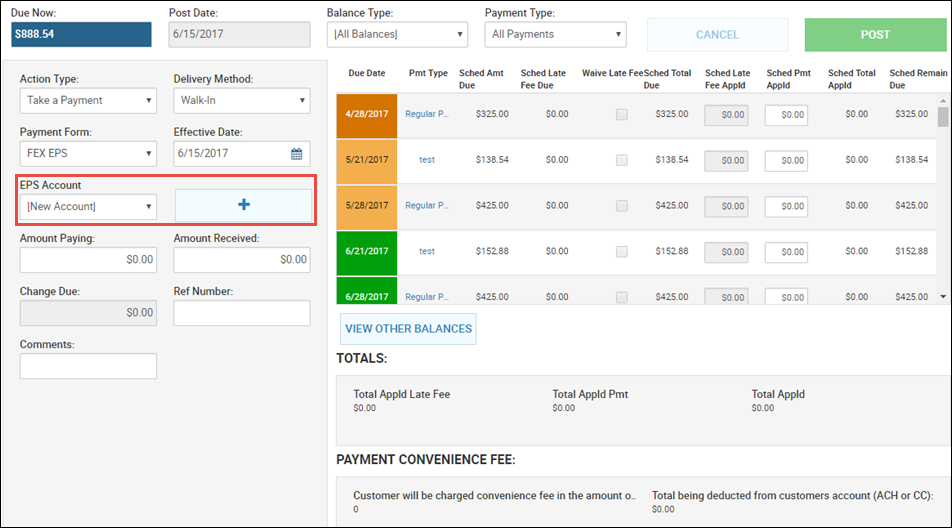The width and height of the screenshot is (952, 528).
Task: Open the Action Type dropdown
Action: [x=88, y=101]
